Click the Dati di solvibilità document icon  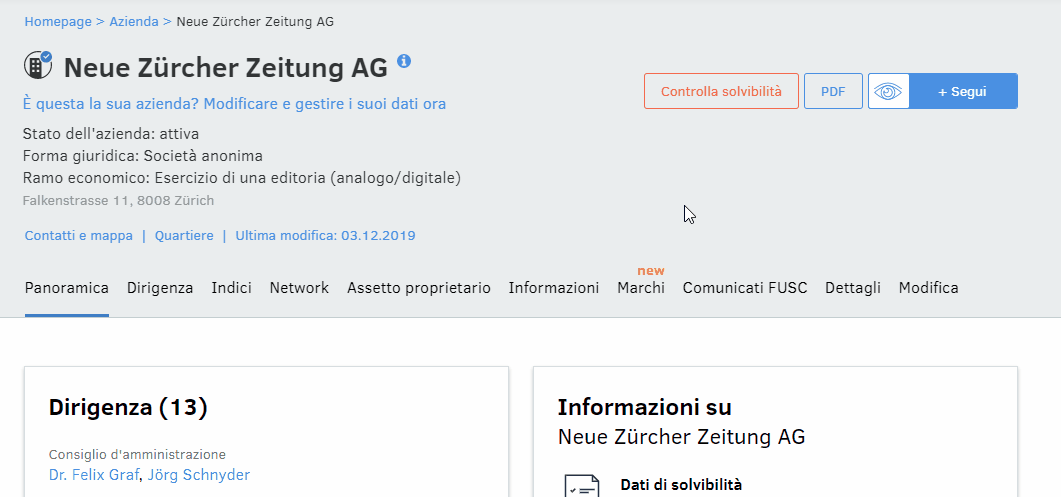(581, 486)
